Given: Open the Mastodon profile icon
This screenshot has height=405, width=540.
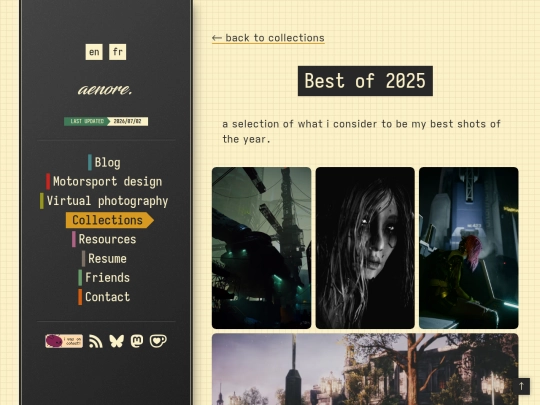Looking at the screenshot, I should [x=137, y=341].
